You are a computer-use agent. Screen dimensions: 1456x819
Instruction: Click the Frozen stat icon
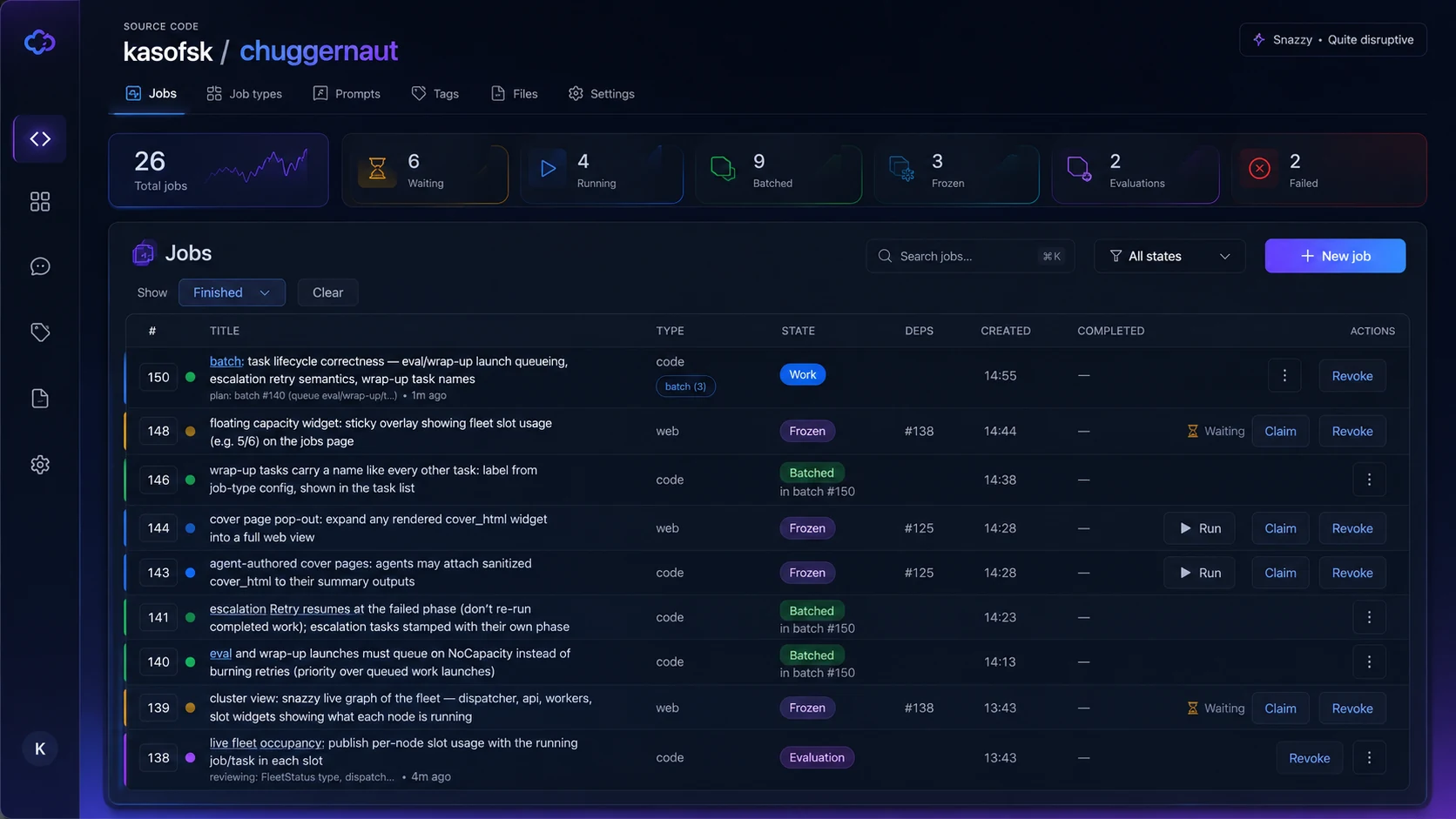point(901,169)
